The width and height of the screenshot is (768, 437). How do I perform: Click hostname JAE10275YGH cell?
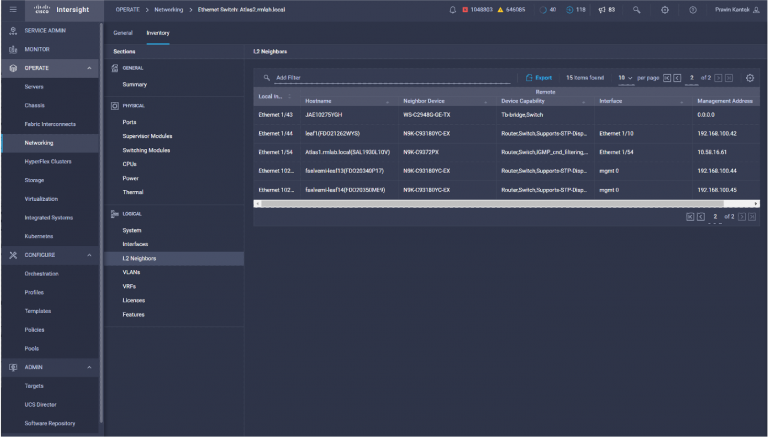pyautogui.click(x=323, y=115)
